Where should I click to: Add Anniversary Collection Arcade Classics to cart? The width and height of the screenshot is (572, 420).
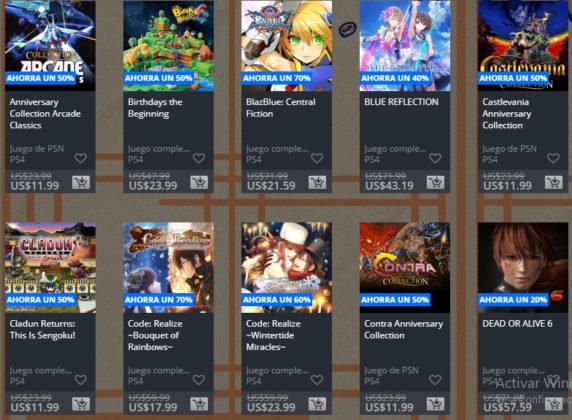(x=81, y=182)
